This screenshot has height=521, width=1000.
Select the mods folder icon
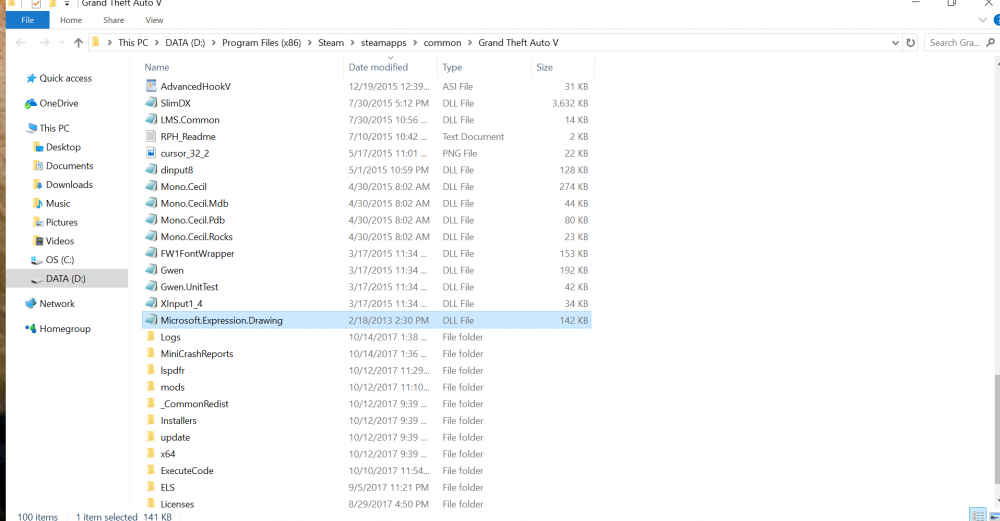tap(151, 386)
